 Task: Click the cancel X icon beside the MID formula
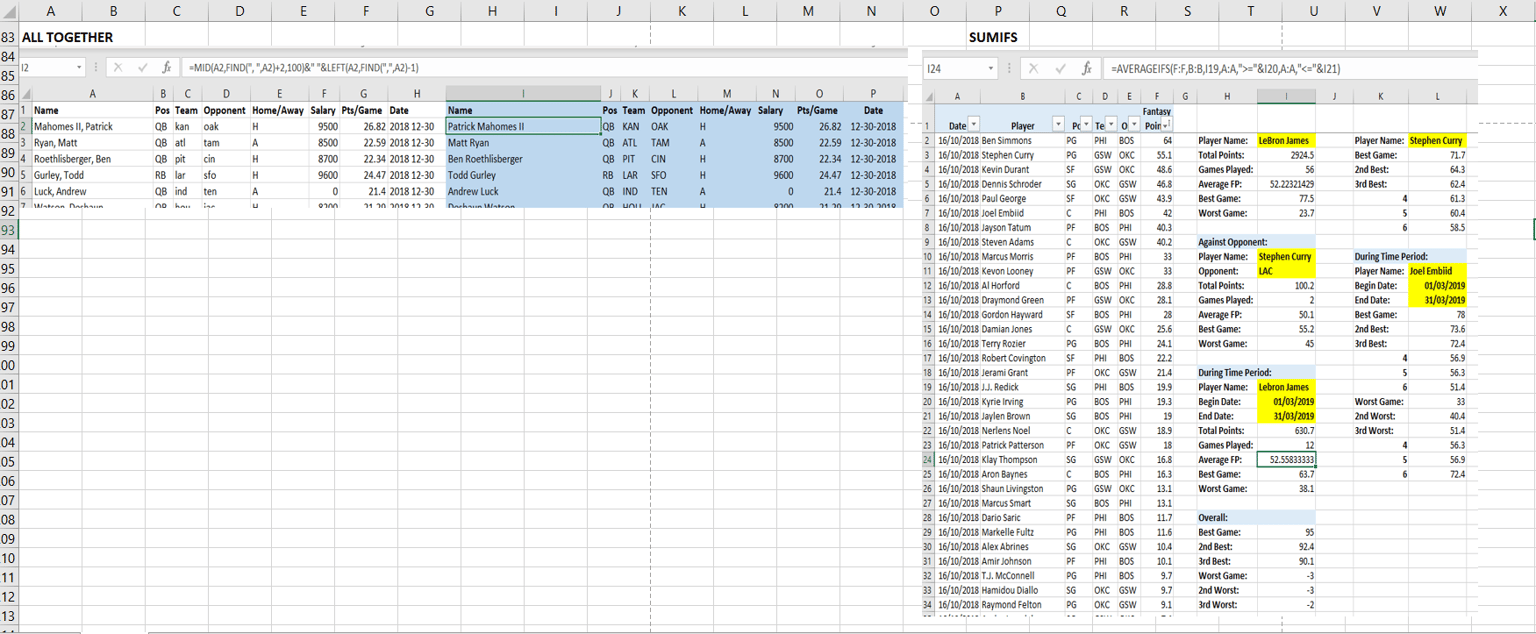117,68
